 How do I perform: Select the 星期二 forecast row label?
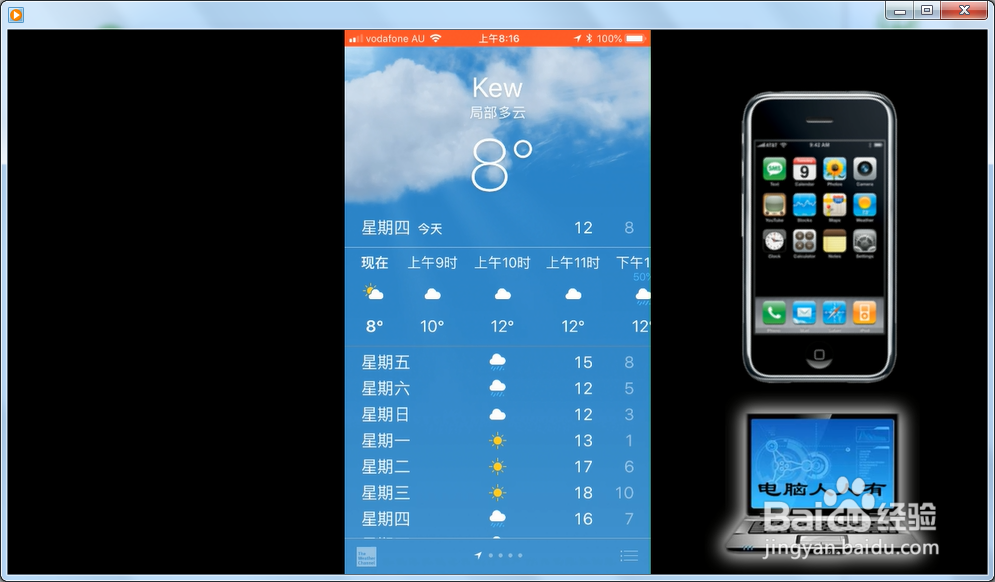coord(386,466)
